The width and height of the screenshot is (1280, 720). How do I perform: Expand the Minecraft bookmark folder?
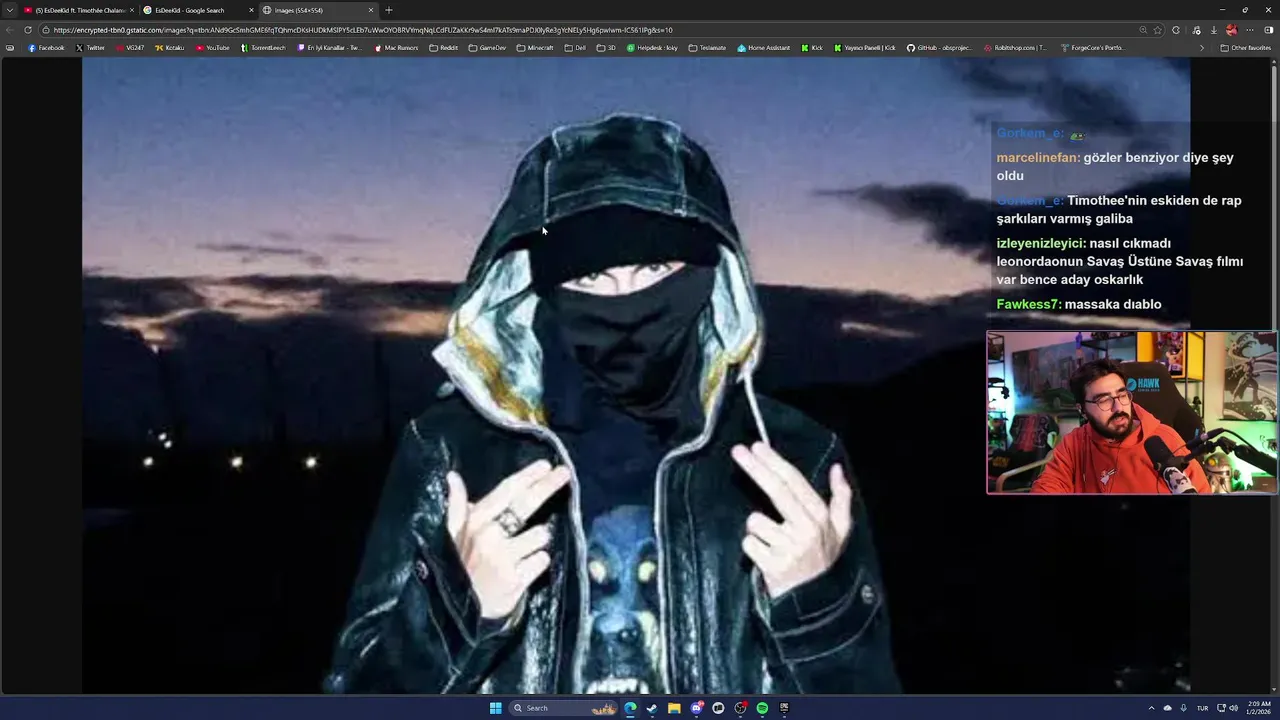535,48
